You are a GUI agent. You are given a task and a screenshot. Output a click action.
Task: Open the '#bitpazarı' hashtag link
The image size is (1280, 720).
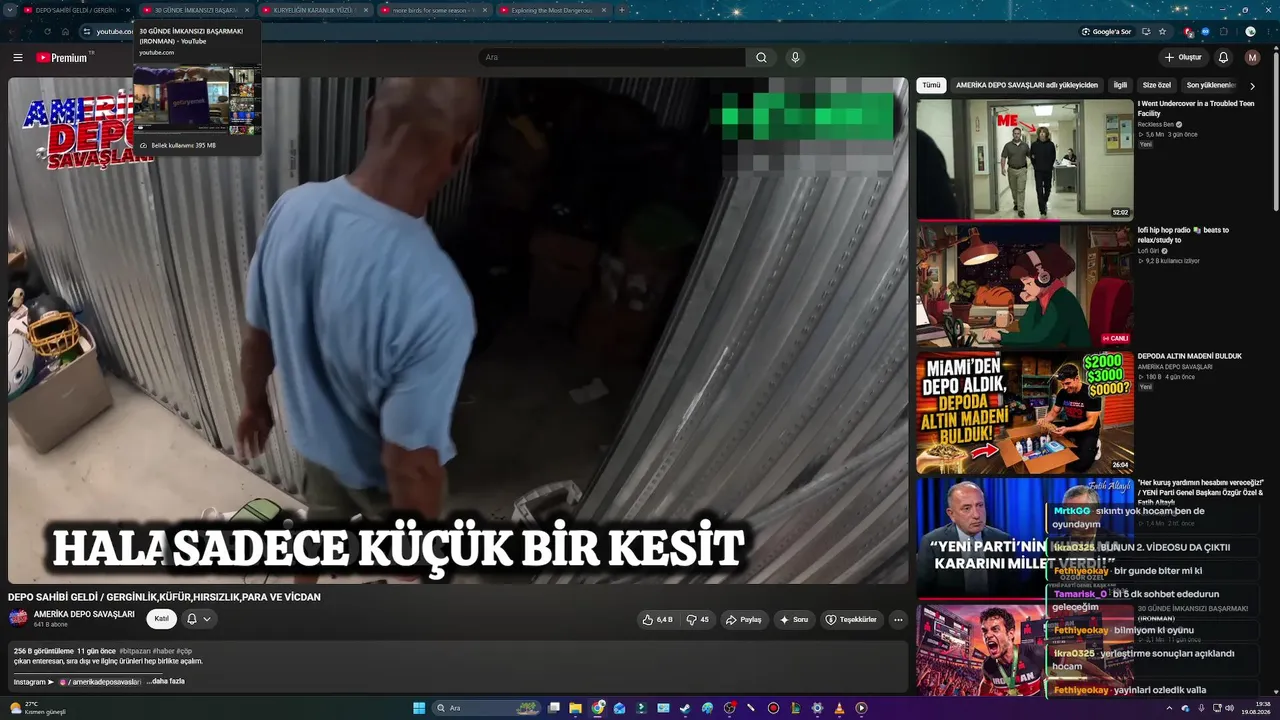134,651
